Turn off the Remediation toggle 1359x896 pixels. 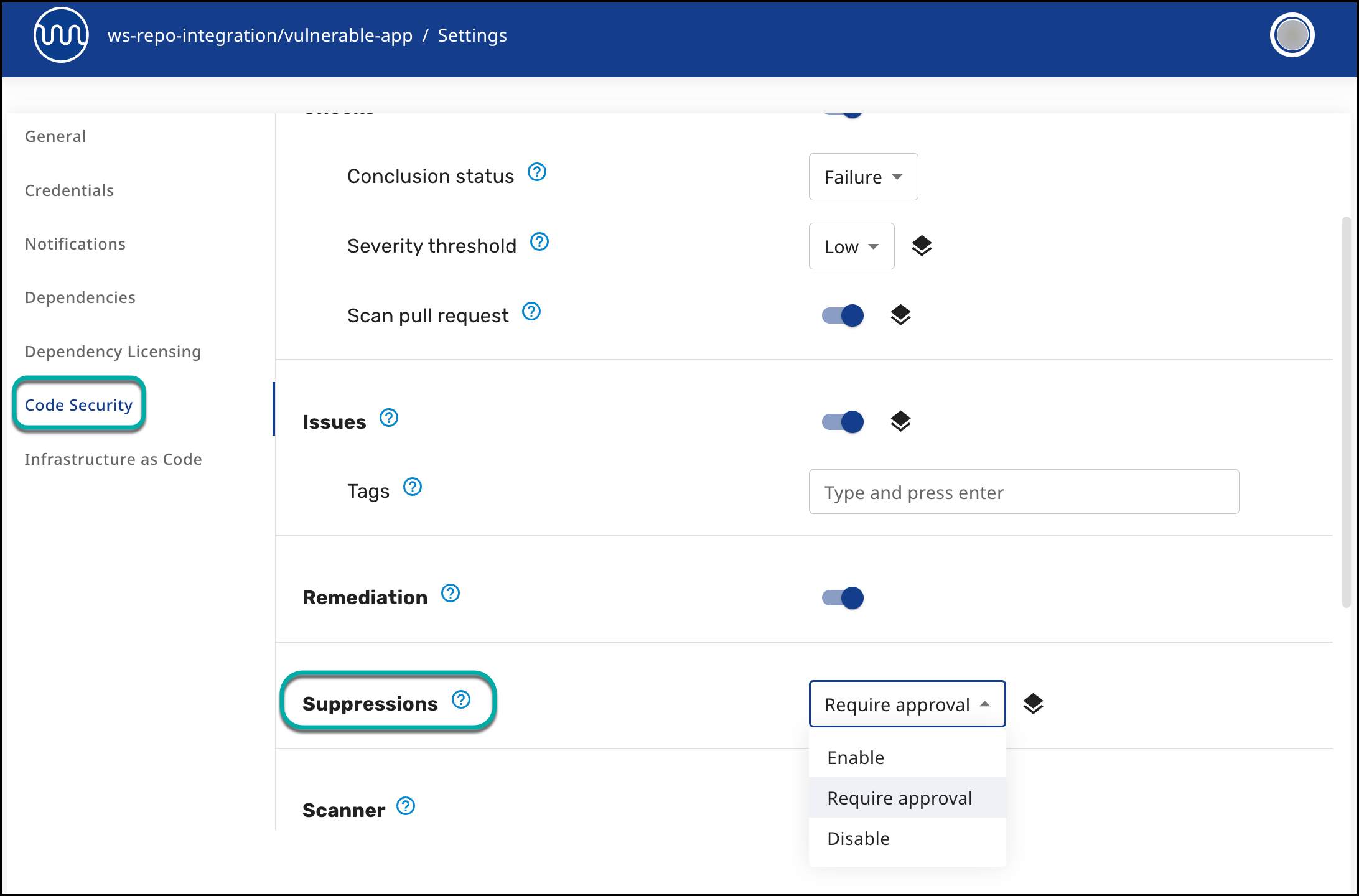coord(843,598)
